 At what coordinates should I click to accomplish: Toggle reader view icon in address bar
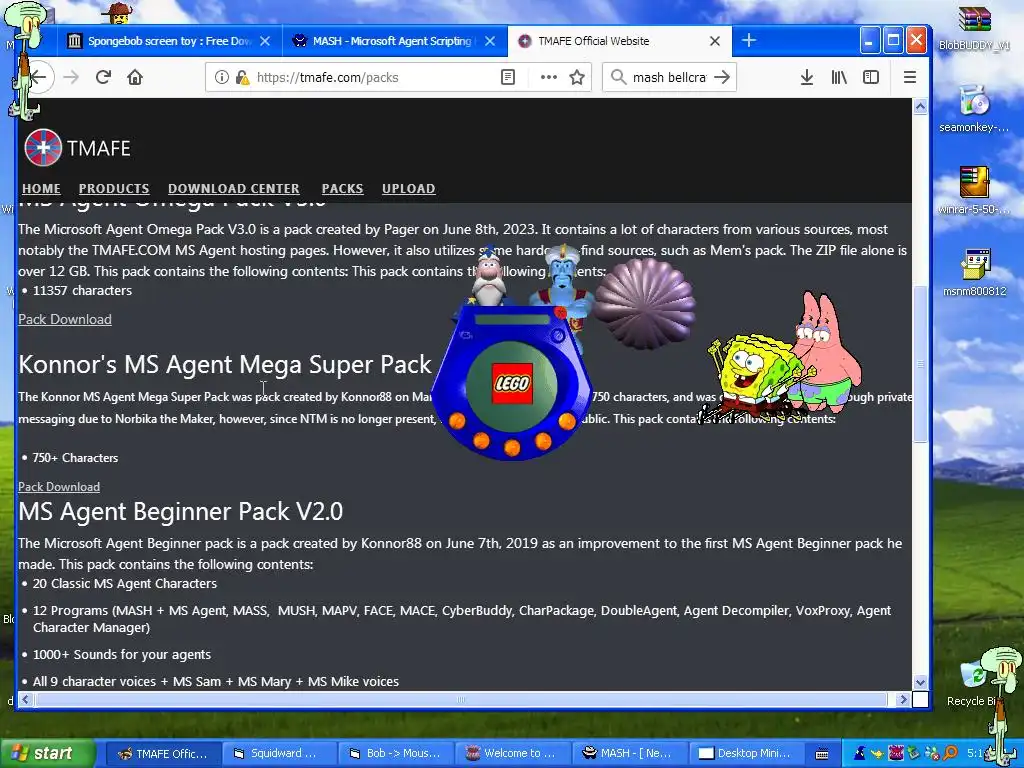coord(507,77)
